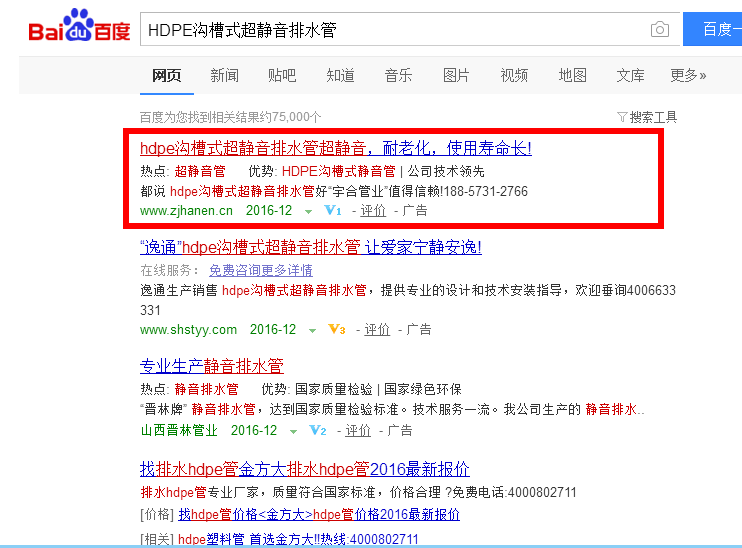
Task: Open 找hdpe管价格<金方大> price link
Action: [319, 514]
